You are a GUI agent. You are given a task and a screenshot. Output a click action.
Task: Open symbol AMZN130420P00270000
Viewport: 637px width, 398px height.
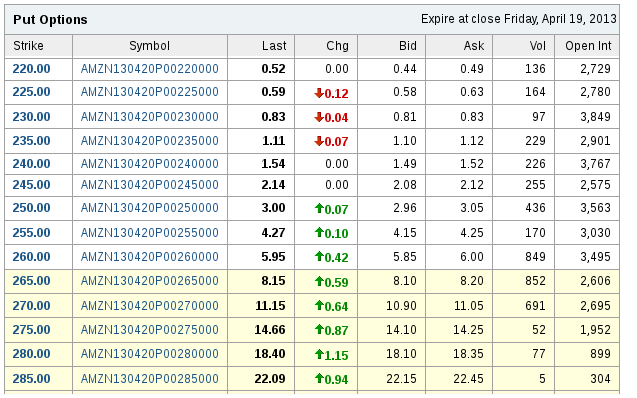(150, 305)
